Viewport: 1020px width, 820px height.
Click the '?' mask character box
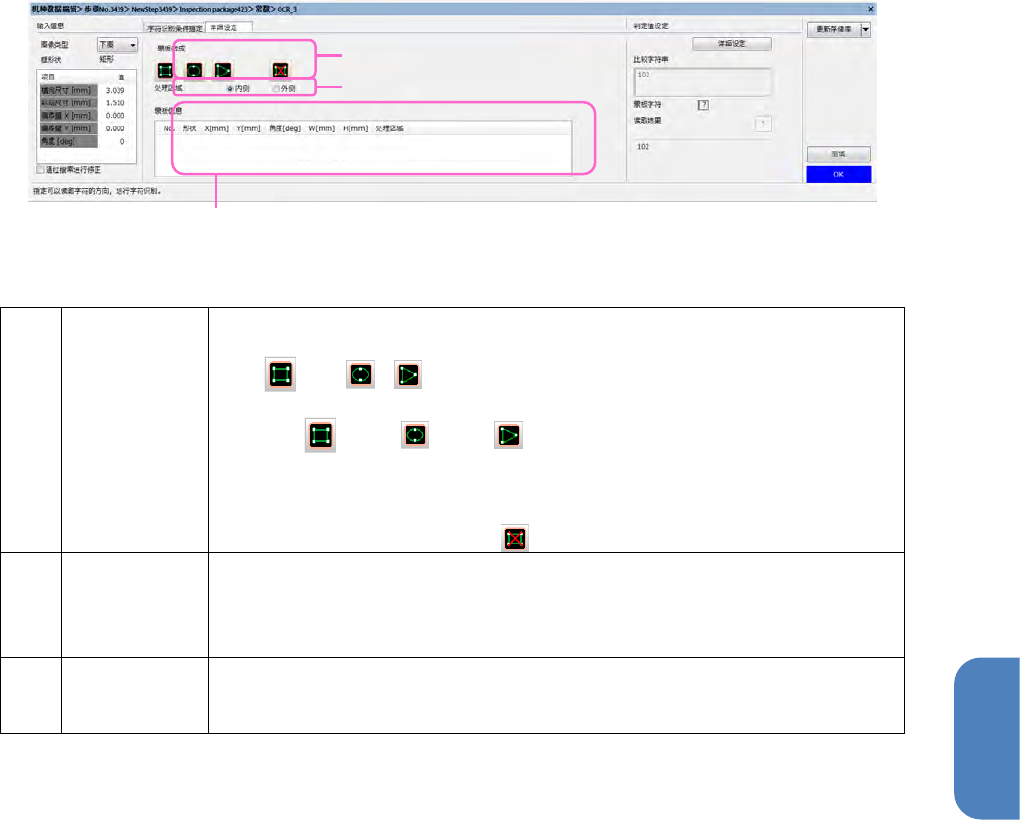[x=703, y=105]
